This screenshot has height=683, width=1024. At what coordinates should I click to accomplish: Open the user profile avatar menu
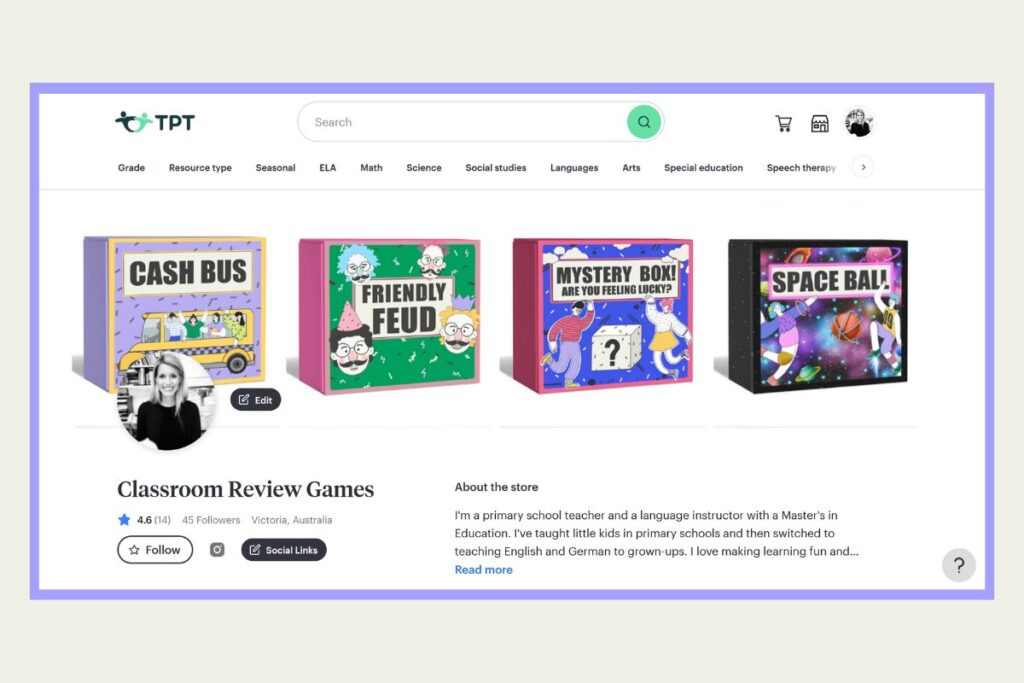click(x=859, y=123)
